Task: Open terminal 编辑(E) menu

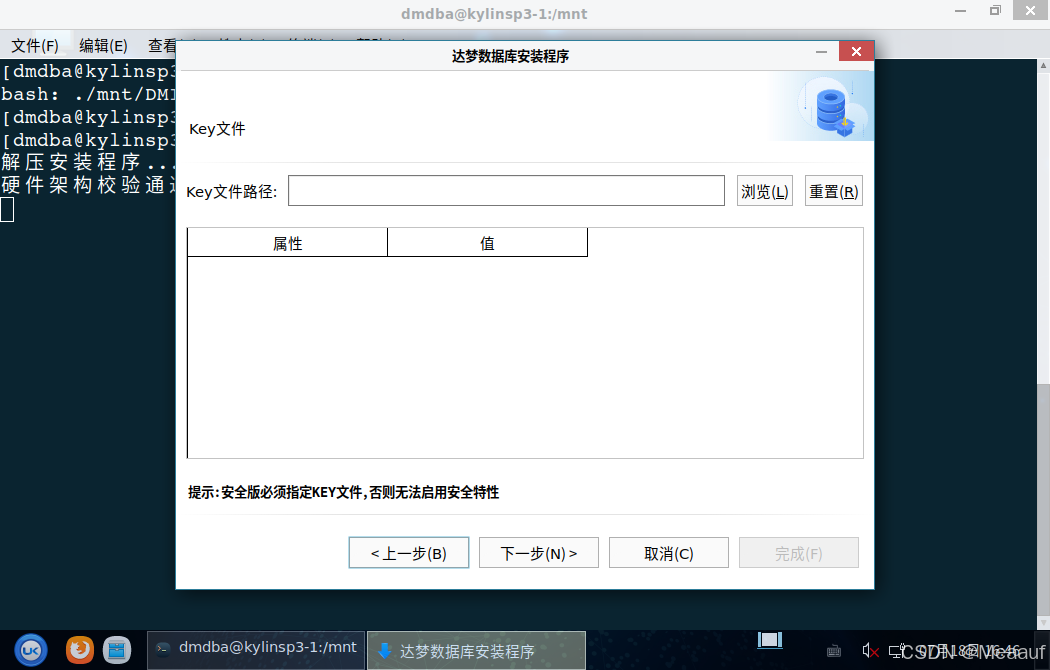Action: pyautogui.click(x=103, y=46)
